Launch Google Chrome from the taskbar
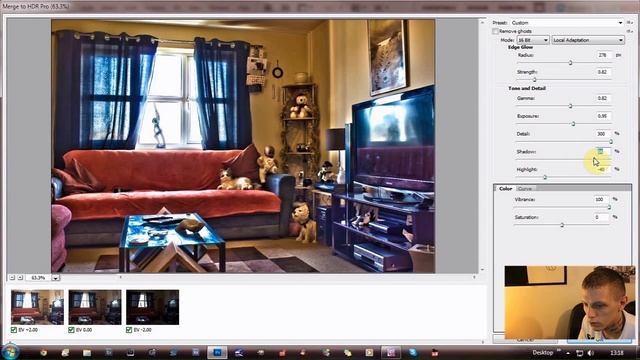The width and height of the screenshot is (640, 360). click(x=43, y=352)
